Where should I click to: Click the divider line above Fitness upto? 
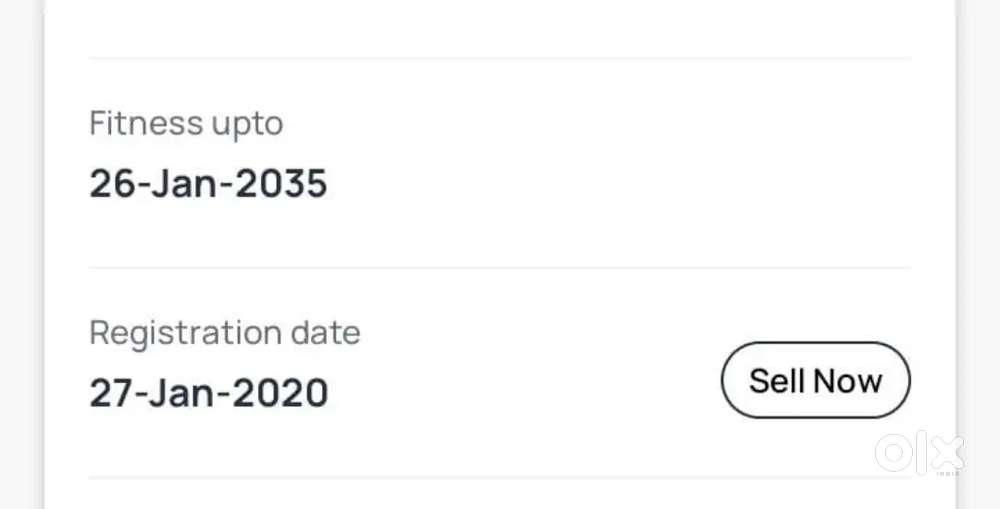500,59
